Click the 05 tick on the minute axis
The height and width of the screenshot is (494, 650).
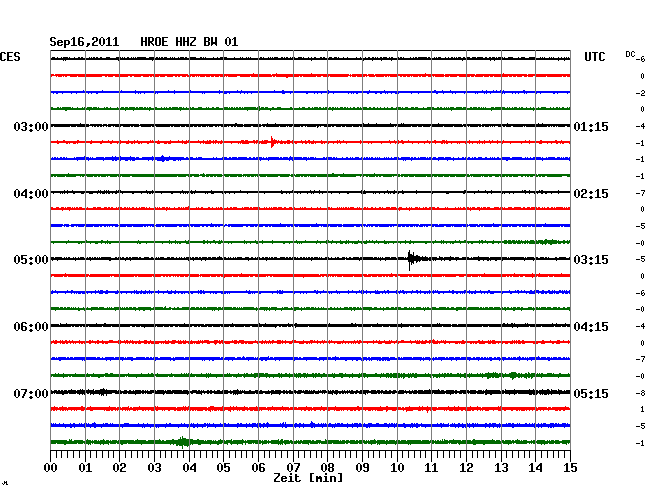tap(223, 468)
